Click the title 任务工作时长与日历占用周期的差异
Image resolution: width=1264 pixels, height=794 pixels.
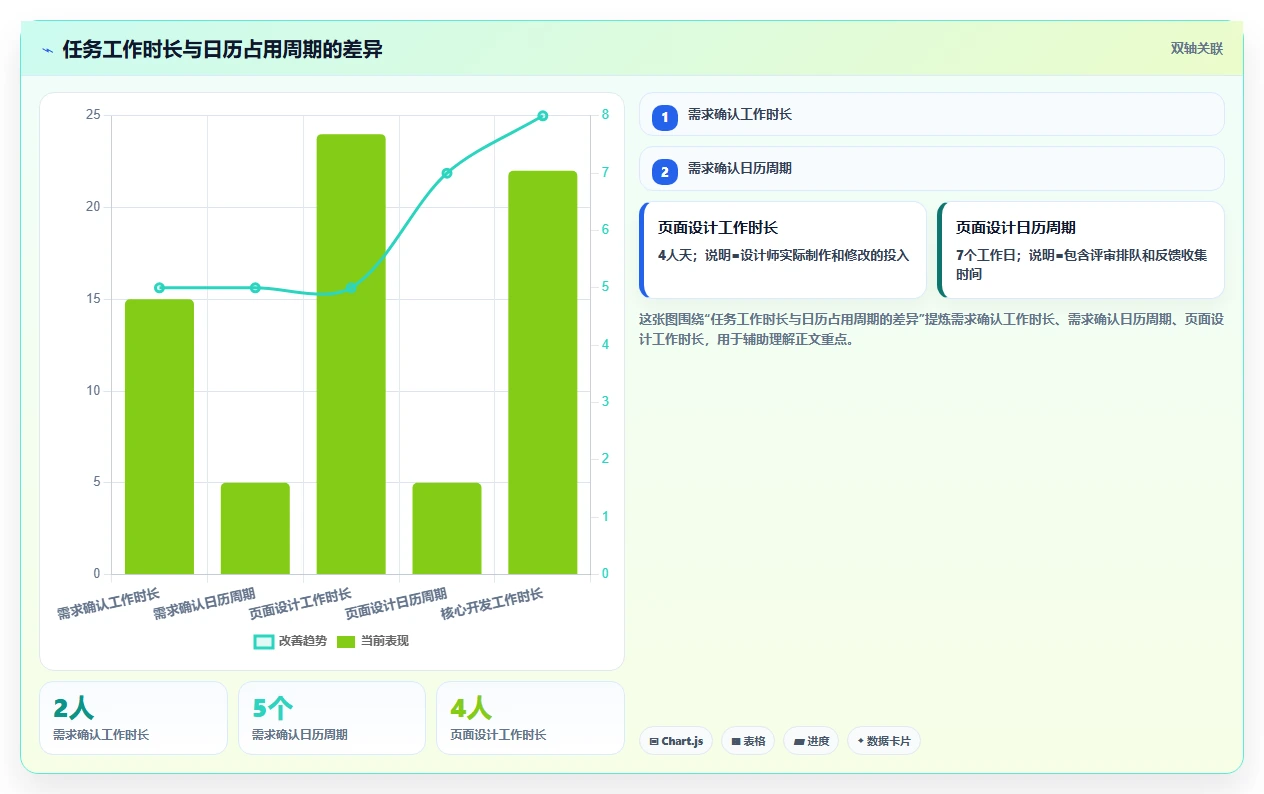point(222,49)
